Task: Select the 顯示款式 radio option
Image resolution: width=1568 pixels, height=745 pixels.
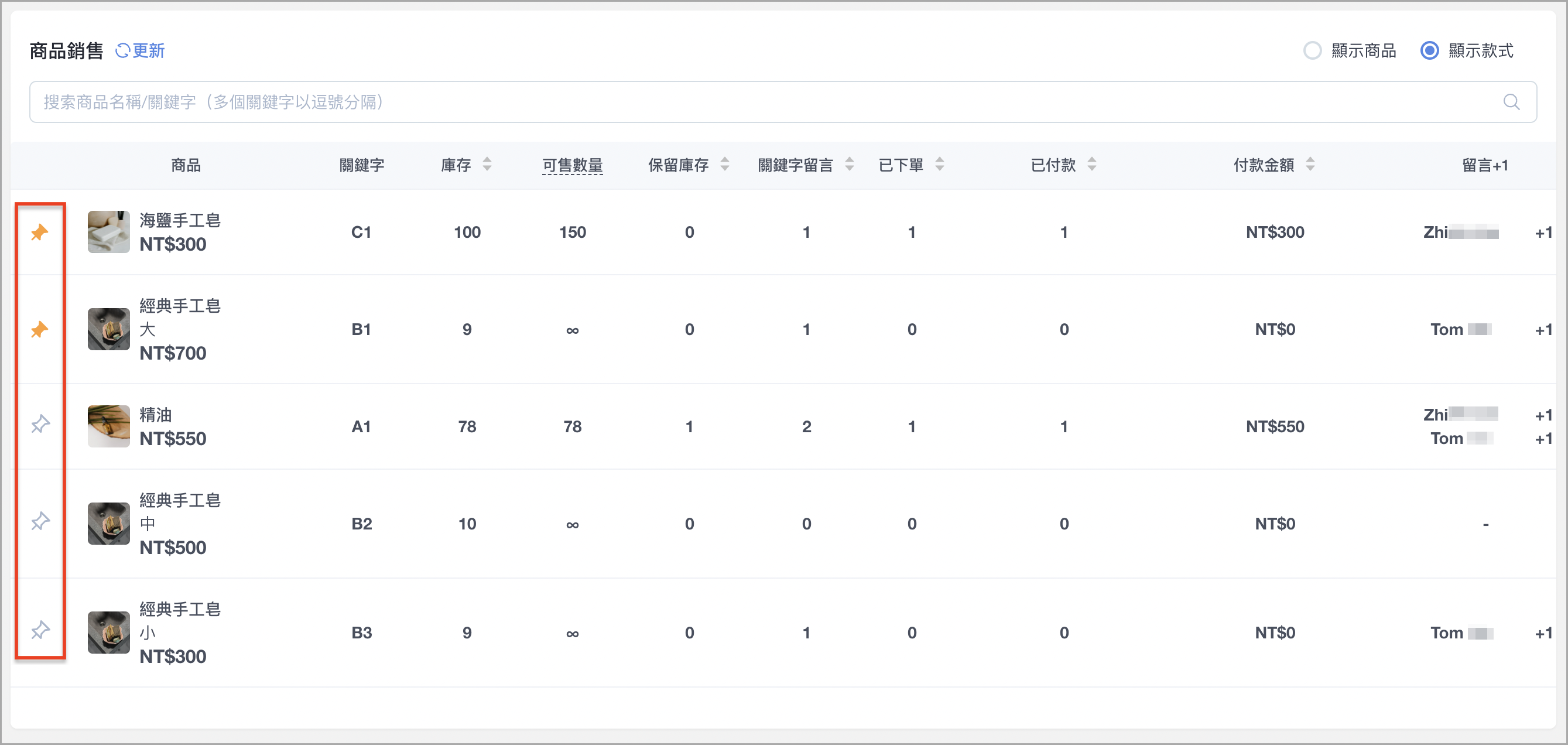Action: pyautogui.click(x=1429, y=50)
